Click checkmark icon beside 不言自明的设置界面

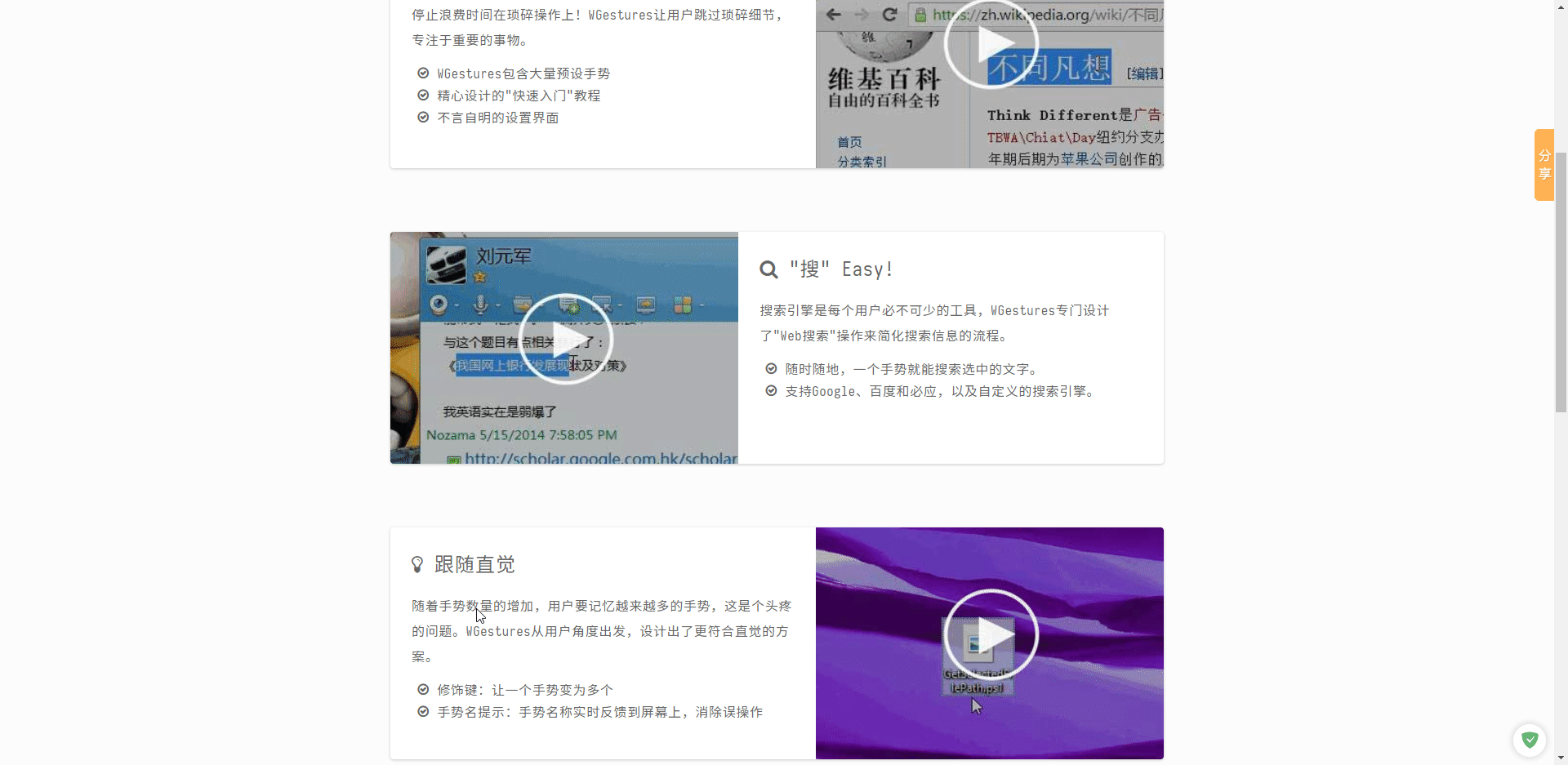click(x=423, y=118)
